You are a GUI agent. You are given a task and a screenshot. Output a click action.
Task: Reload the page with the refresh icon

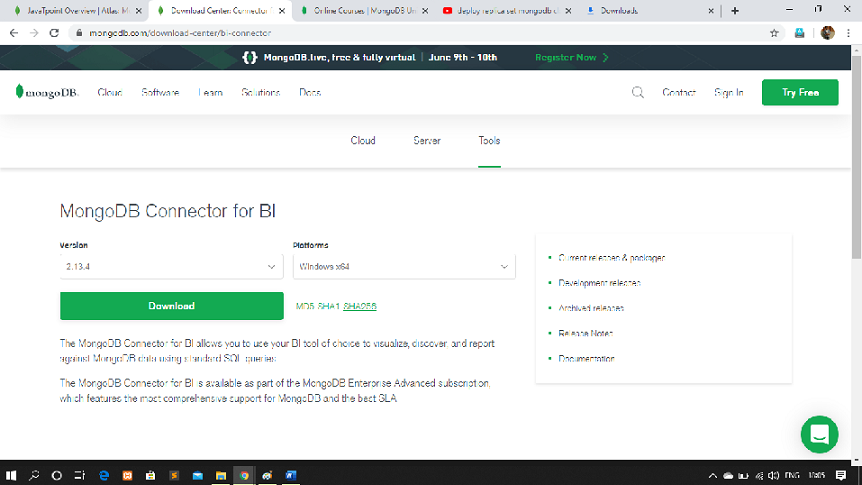(x=54, y=33)
